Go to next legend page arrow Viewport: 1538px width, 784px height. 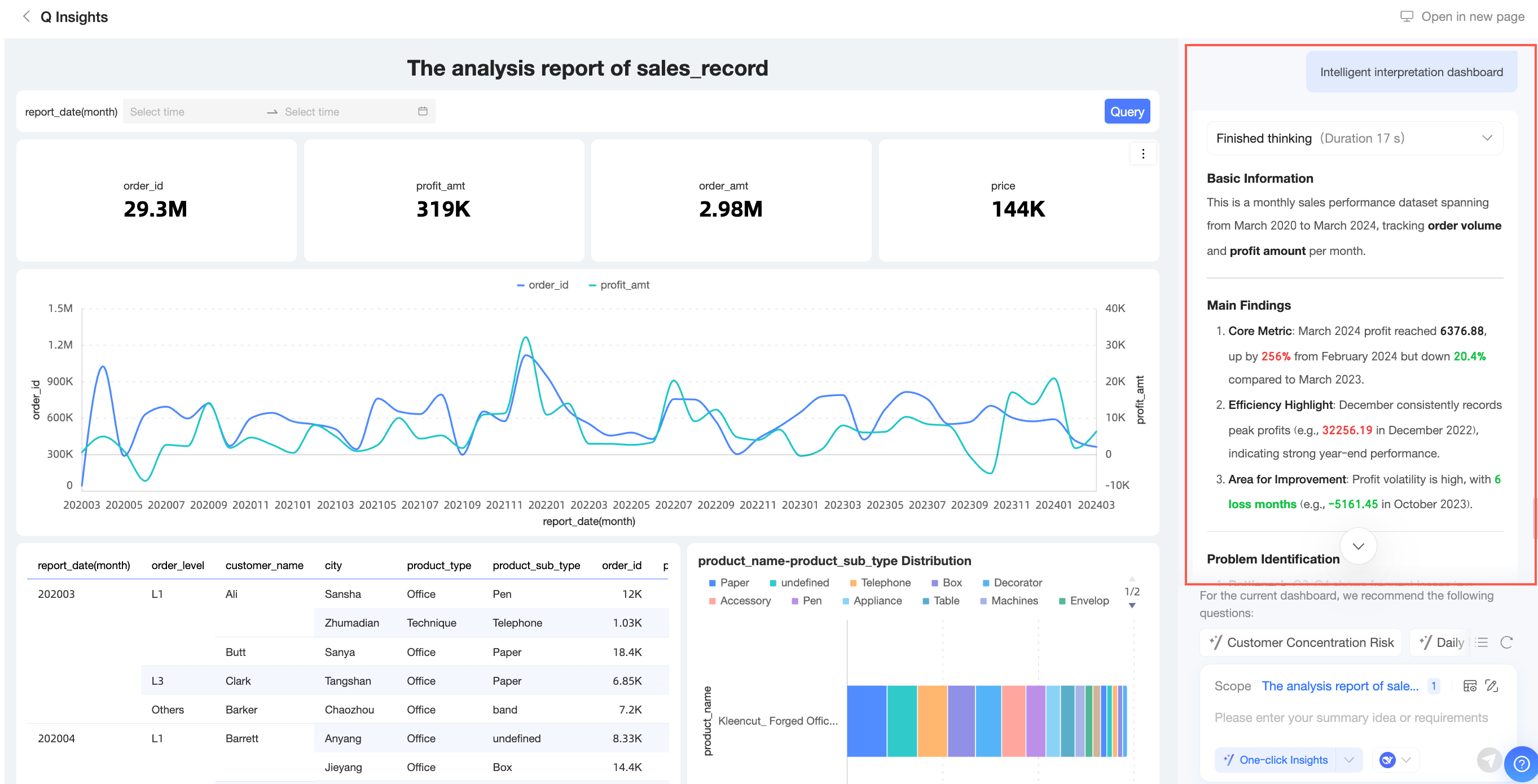coord(1132,606)
